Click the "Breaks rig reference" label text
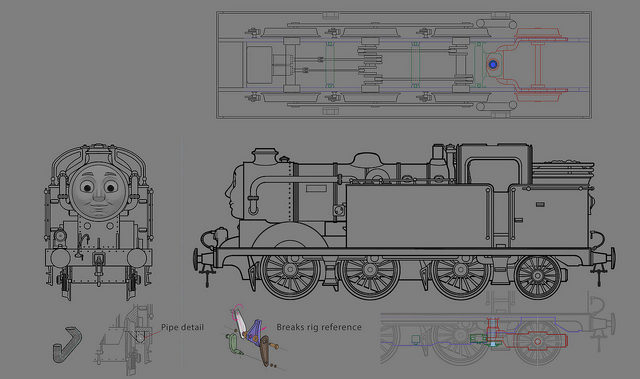 (319, 327)
